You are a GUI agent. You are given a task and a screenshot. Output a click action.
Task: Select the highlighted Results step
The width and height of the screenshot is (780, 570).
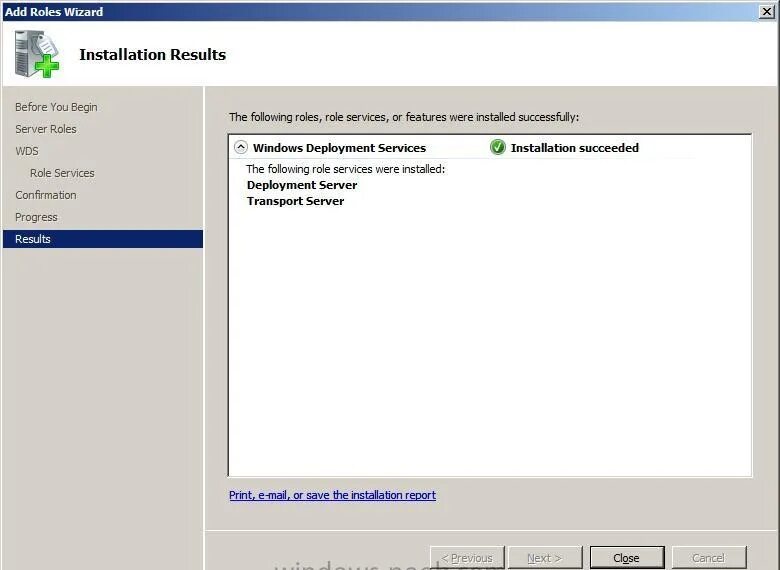pos(103,239)
